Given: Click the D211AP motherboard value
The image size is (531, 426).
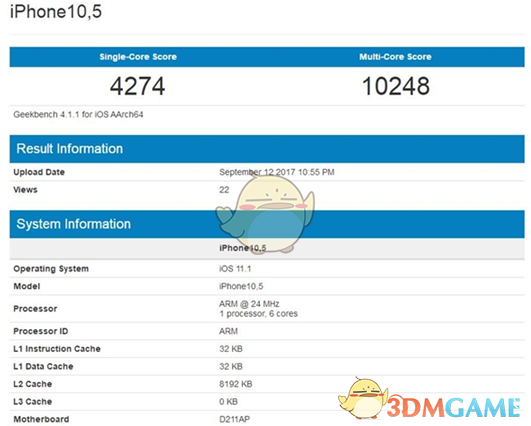Looking at the screenshot, I should (x=235, y=419).
